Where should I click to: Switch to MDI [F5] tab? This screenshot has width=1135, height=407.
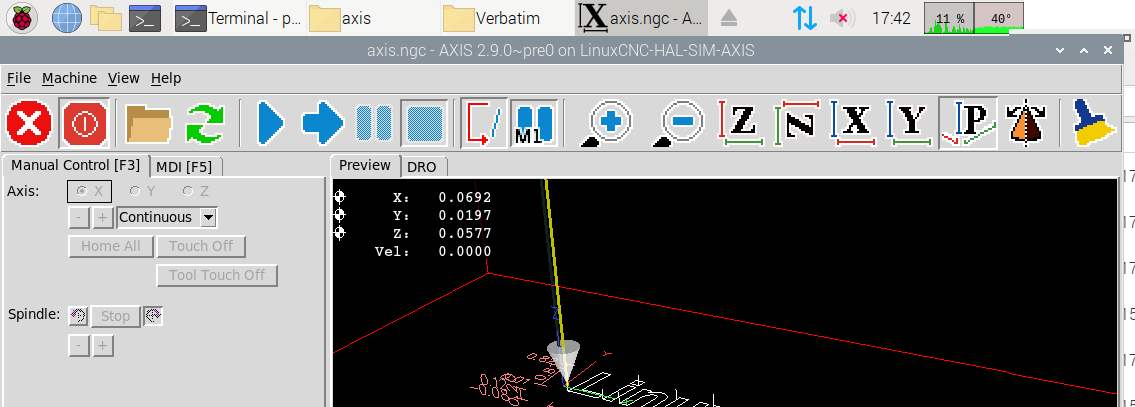click(185, 167)
